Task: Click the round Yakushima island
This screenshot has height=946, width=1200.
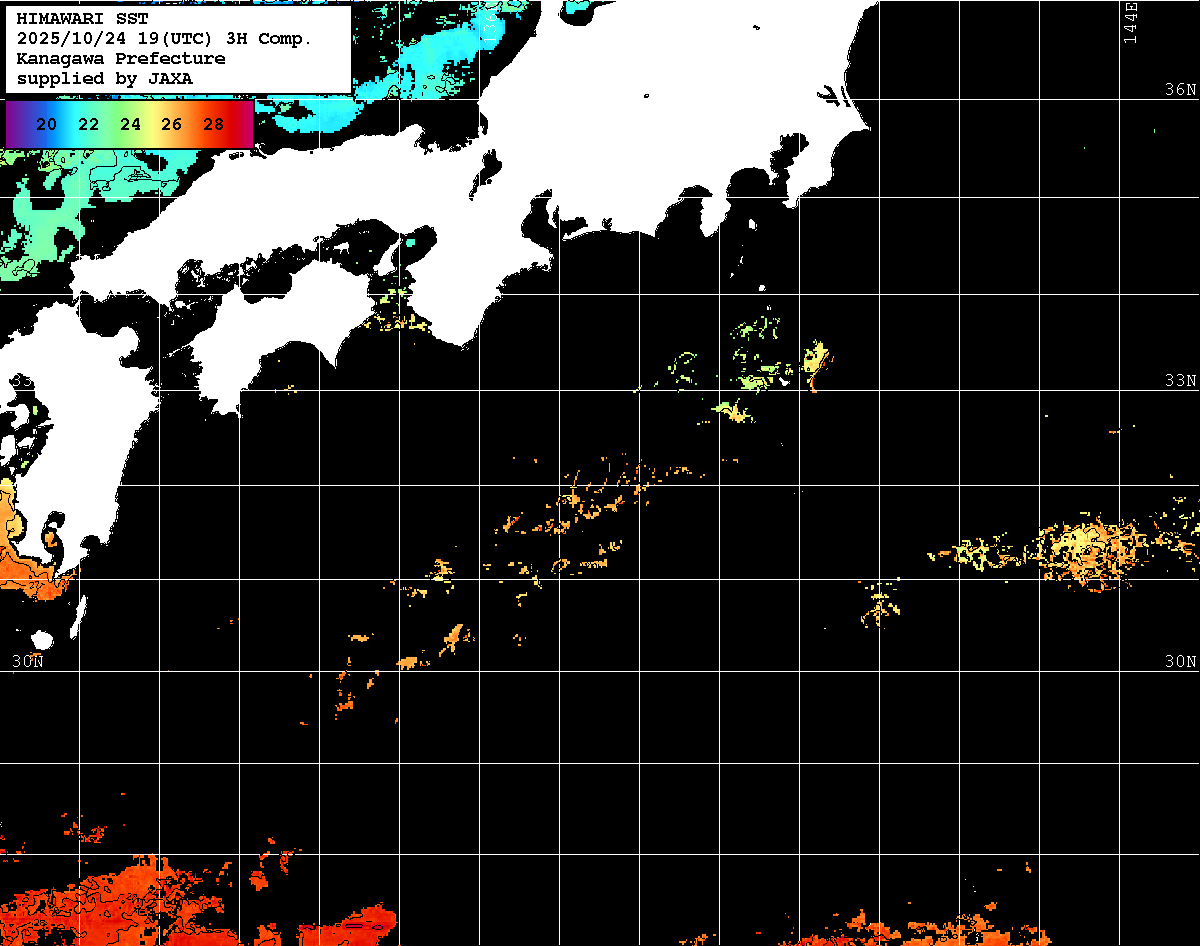Action: tap(42, 639)
